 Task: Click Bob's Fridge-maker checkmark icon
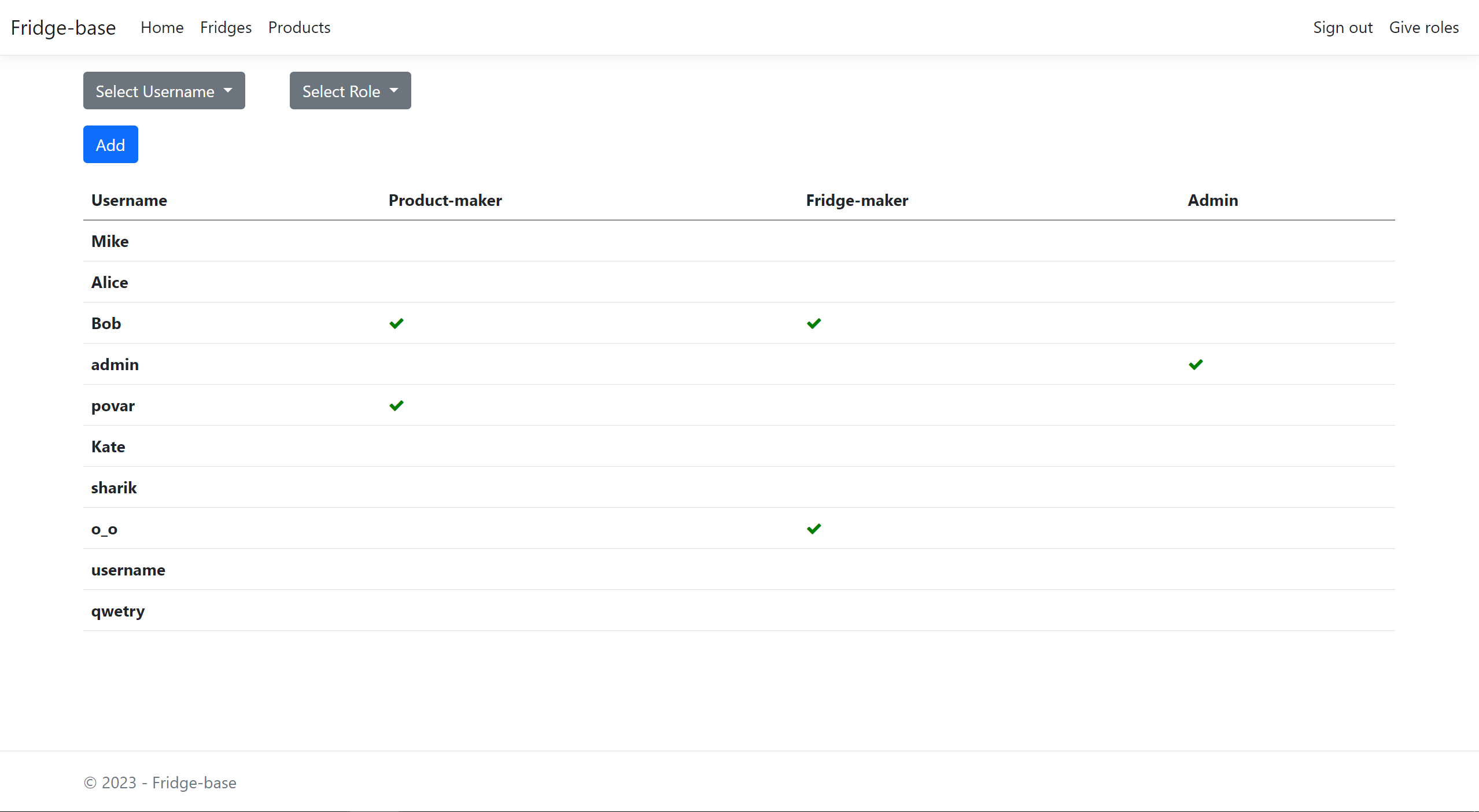[813, 323]
